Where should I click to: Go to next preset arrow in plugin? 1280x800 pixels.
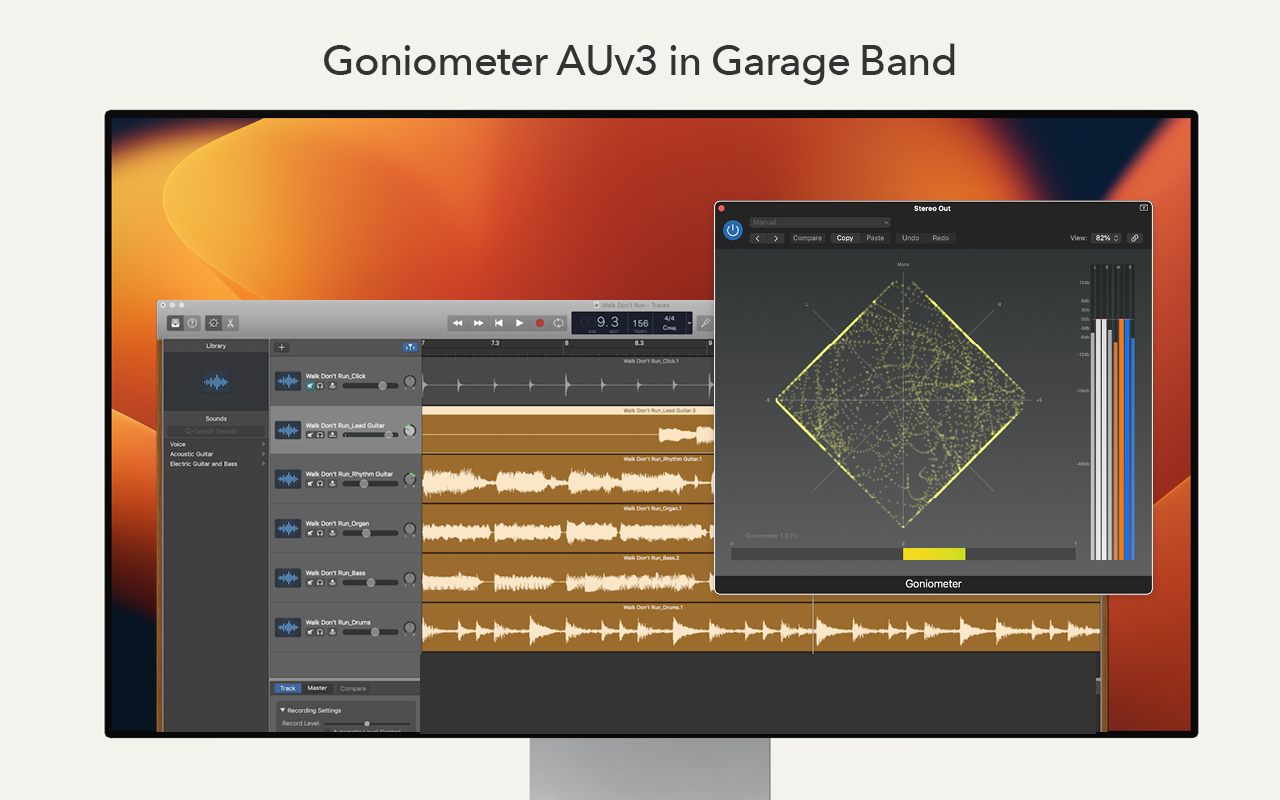[776, 238]
